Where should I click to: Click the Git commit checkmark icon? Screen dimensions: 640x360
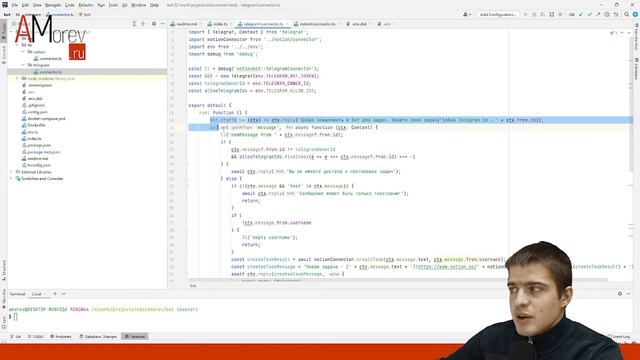click(590, 14)
